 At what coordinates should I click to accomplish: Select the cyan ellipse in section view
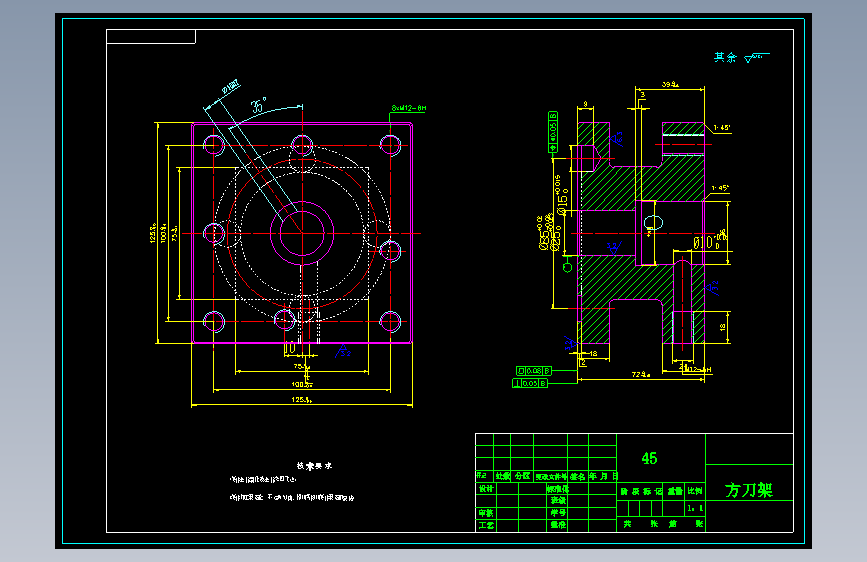pyautogui.click(x=653, y=222)
